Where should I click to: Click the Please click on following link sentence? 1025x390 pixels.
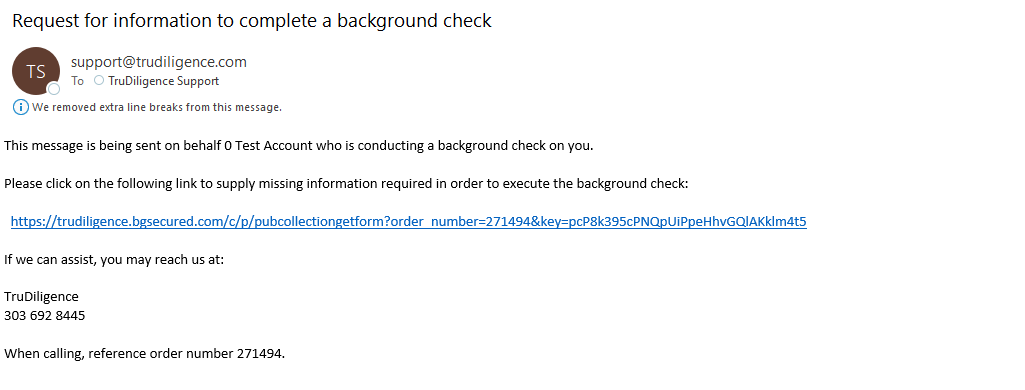(x=346, y=184)
